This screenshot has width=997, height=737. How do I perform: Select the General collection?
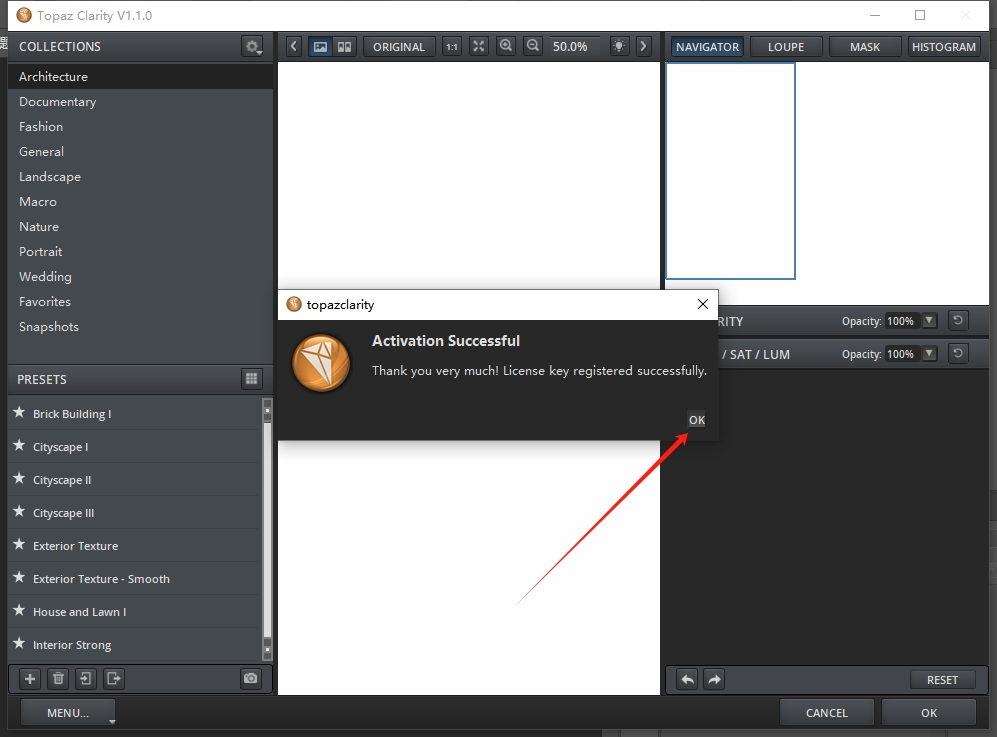pos(141,151)
